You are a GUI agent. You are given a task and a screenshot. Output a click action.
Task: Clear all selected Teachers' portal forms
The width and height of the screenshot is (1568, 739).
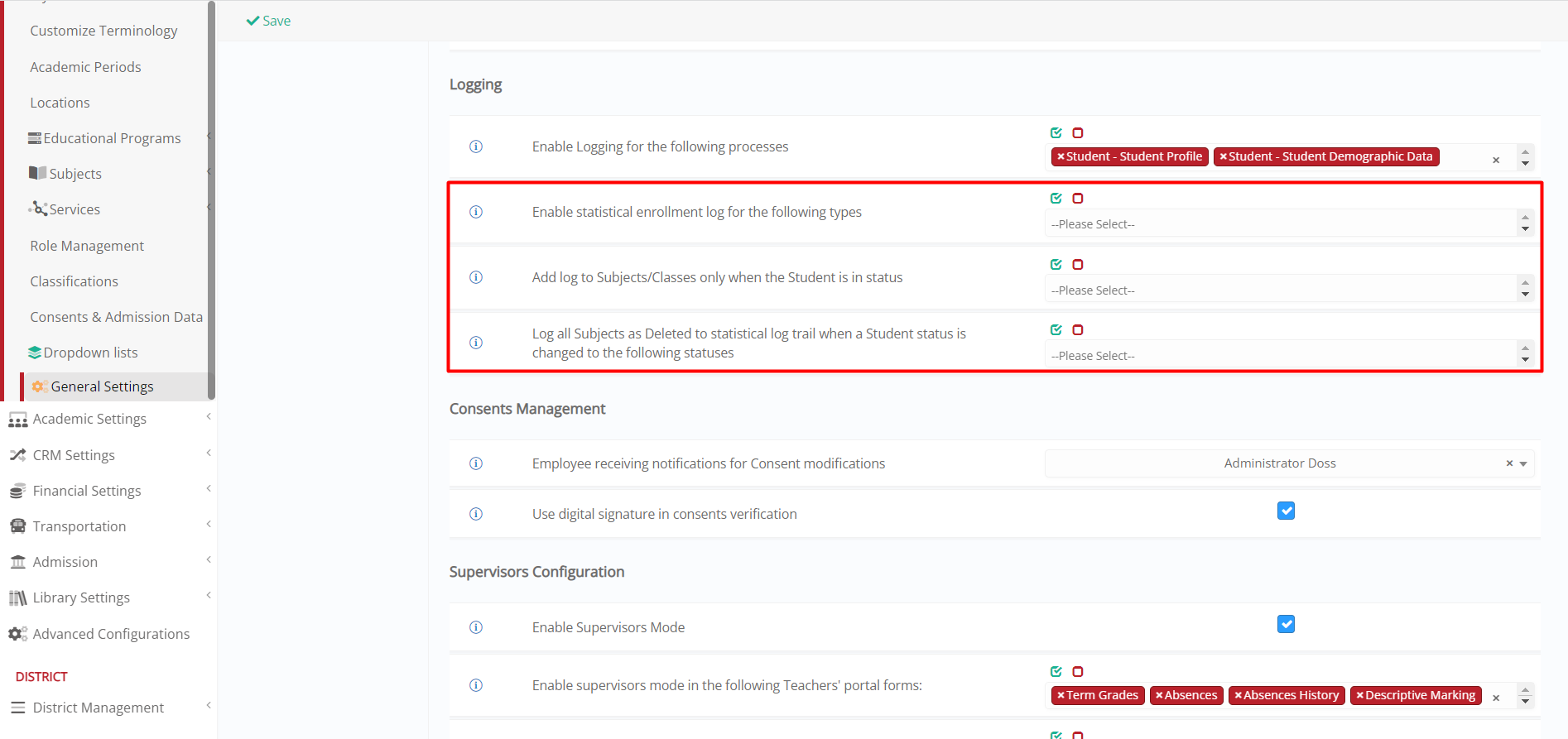[1496, 698]
